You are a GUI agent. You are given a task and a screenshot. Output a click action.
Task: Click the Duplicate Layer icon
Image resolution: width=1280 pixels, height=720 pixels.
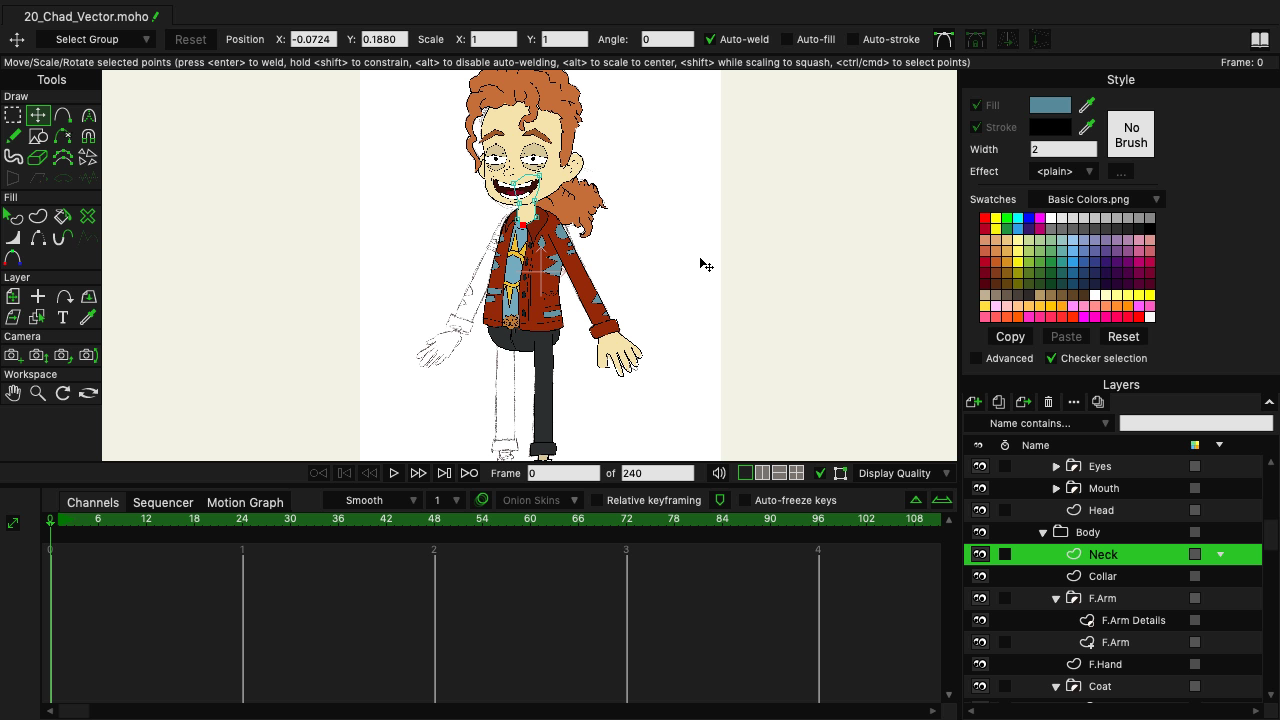click(x=999, y=402)
